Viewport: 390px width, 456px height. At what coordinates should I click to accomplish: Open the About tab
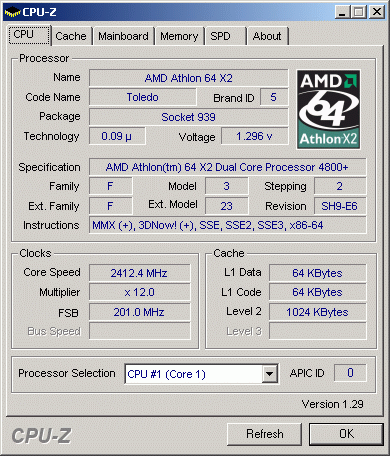point(267,36)
